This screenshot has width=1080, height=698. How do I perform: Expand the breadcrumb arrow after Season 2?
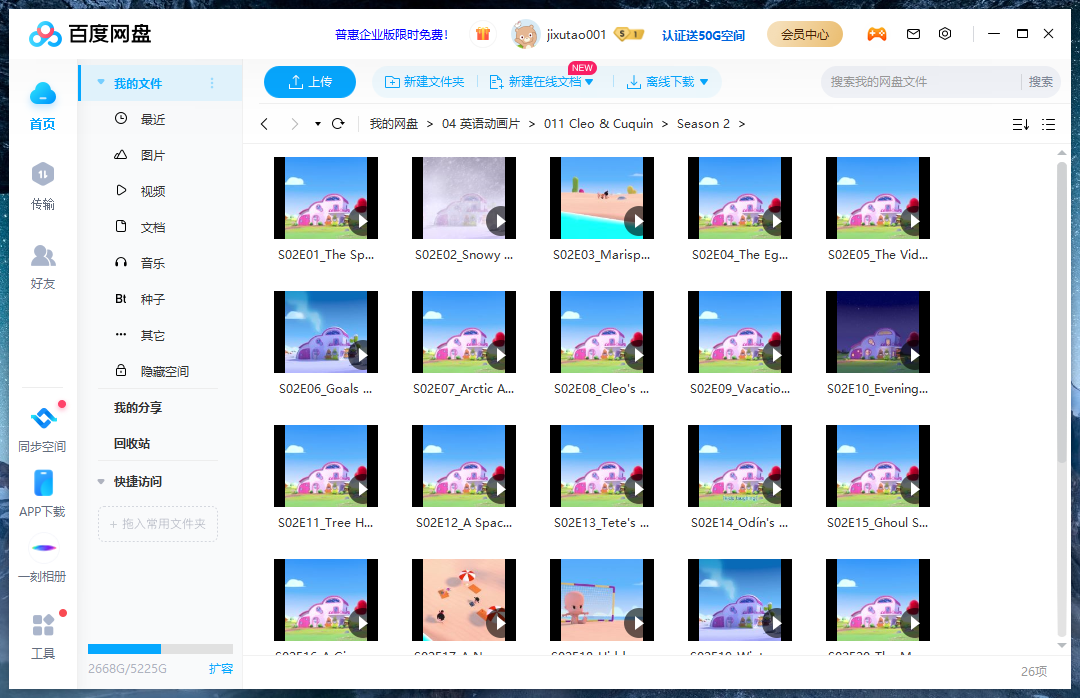[x=742, y=124]
